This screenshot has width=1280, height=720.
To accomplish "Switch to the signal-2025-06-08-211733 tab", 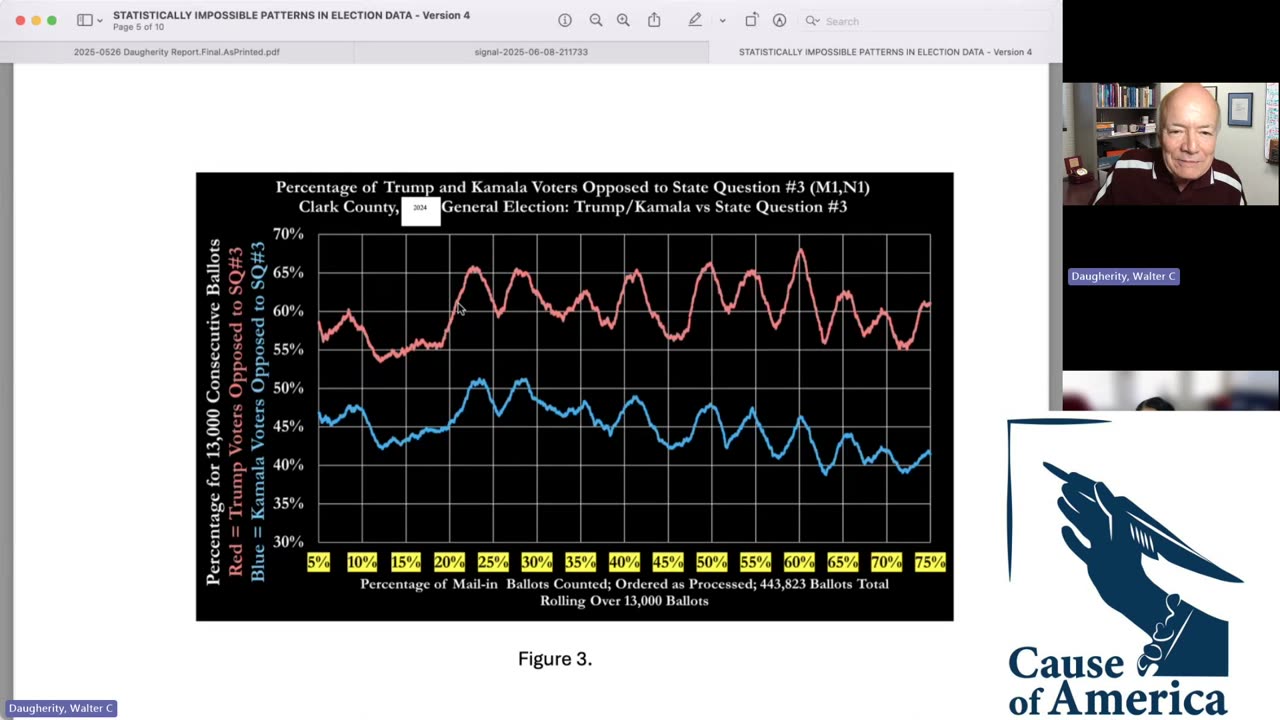I will click(531, 52).
